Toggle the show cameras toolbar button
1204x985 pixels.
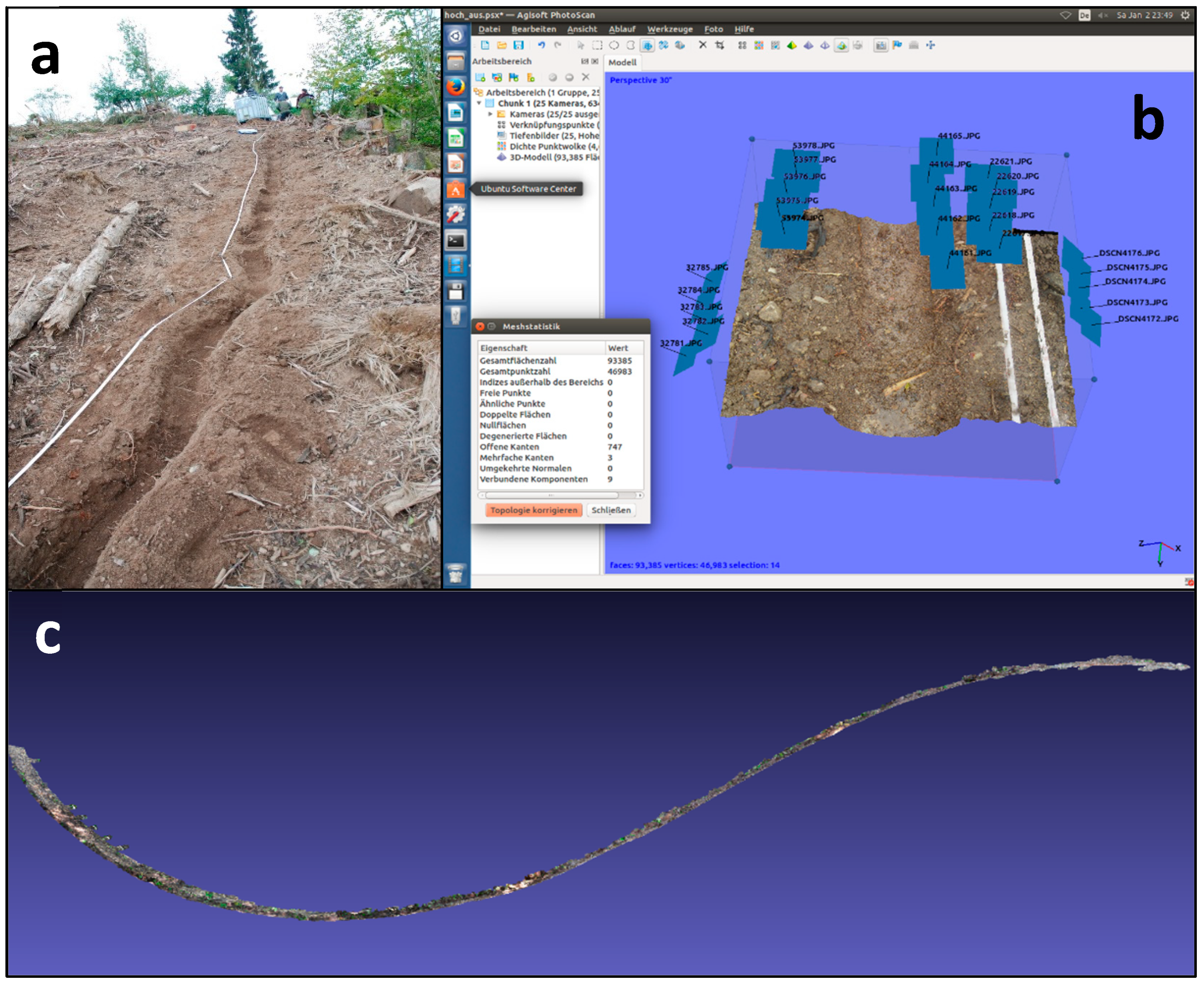coord(881,45)
